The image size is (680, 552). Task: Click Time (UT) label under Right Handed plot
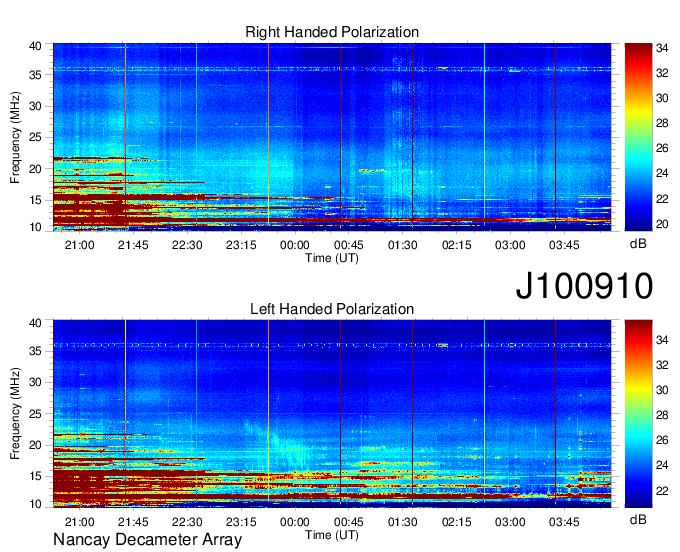[x=332, y=258]
